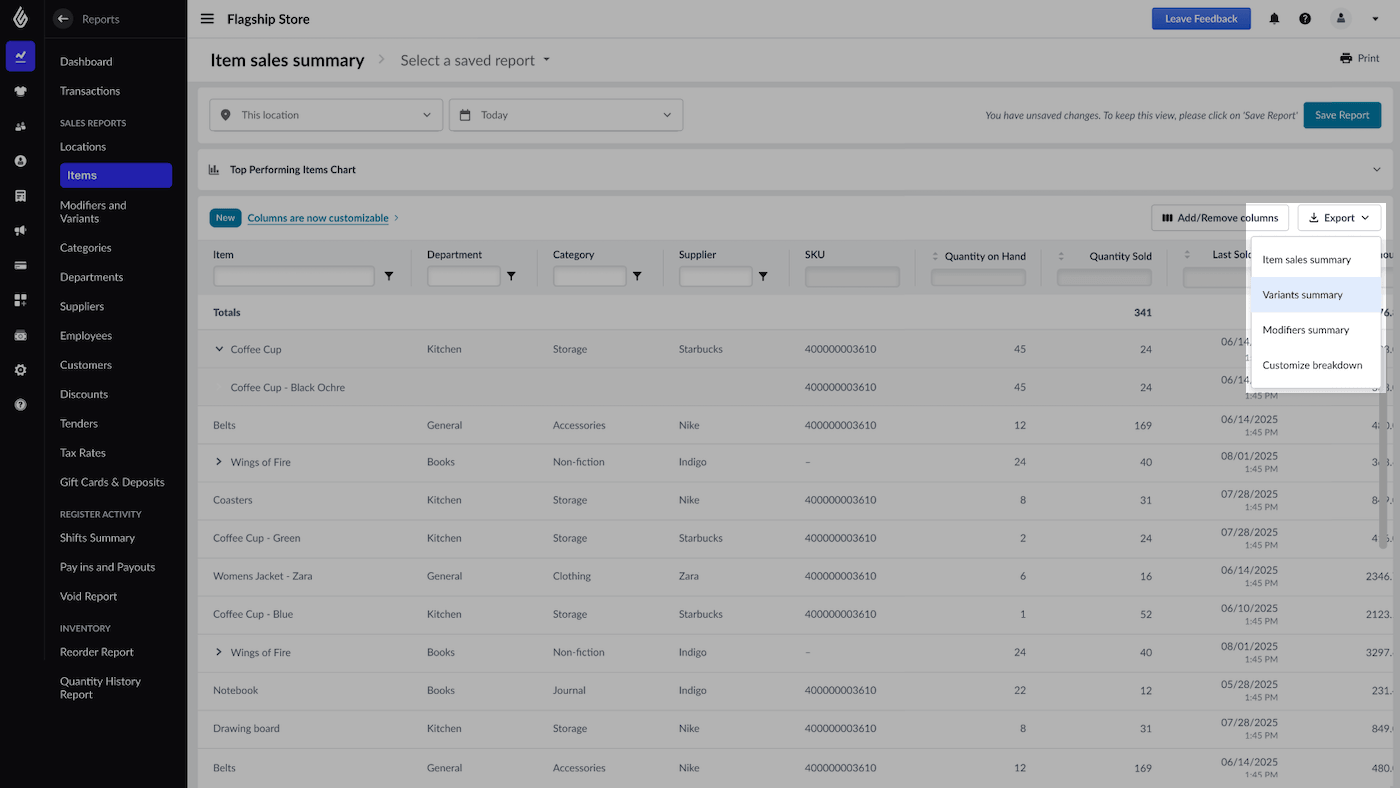Toggle the Export dropdown button
The width and height of the screenshot is (1400, 788).
click(x=1339, y=218)
